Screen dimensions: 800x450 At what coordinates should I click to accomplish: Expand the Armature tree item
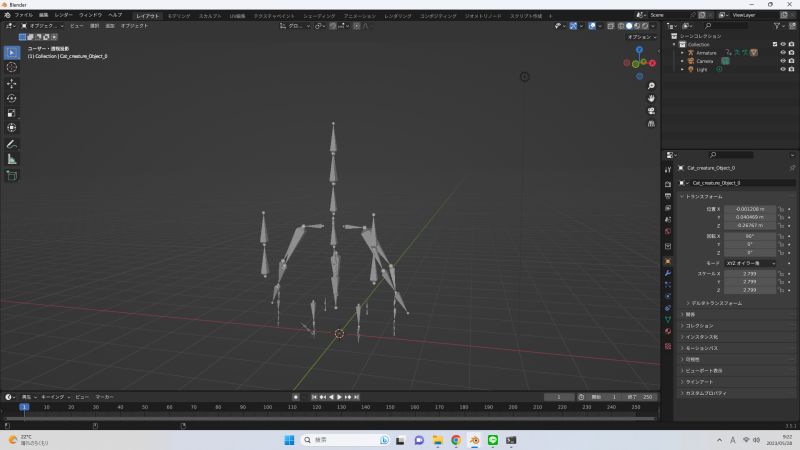tap(682, 53)
